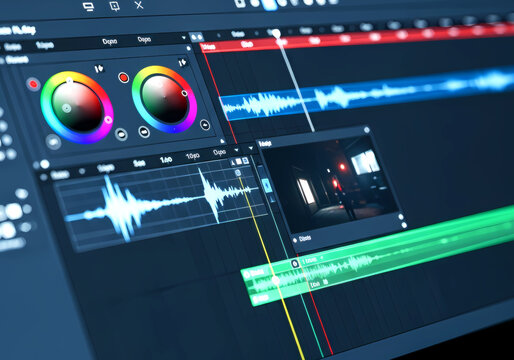Click the lower of two handles at preview's lower-right
514x360 pixels.
(x=404, y=225)
